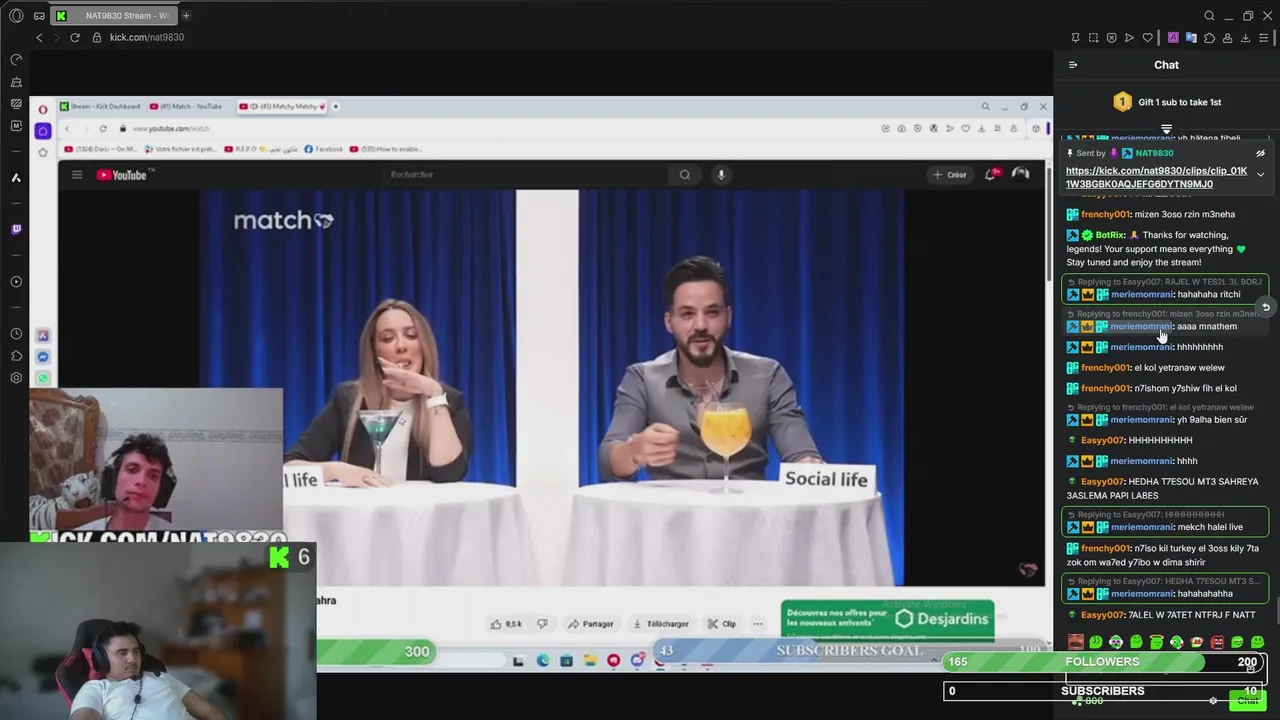Image resolution: width=1280 pixels, height=720 pixels.
Task: Click the YouTube Rechercher search field
Action: pos(525,175)
